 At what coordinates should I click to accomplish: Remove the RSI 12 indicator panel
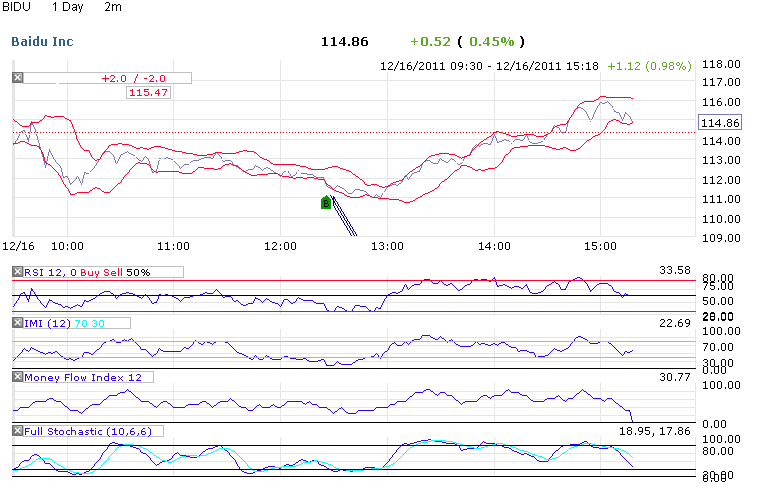click(x=18, y=271)
